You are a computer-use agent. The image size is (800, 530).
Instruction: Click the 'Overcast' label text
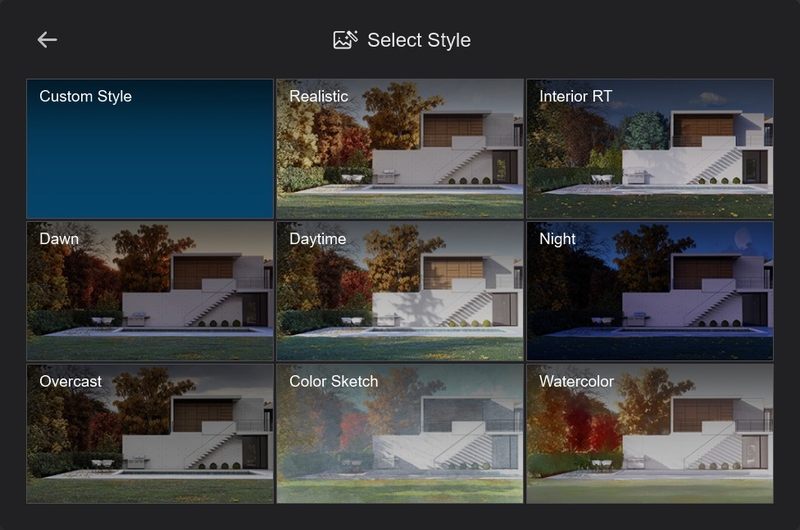[x=70, y=382]
